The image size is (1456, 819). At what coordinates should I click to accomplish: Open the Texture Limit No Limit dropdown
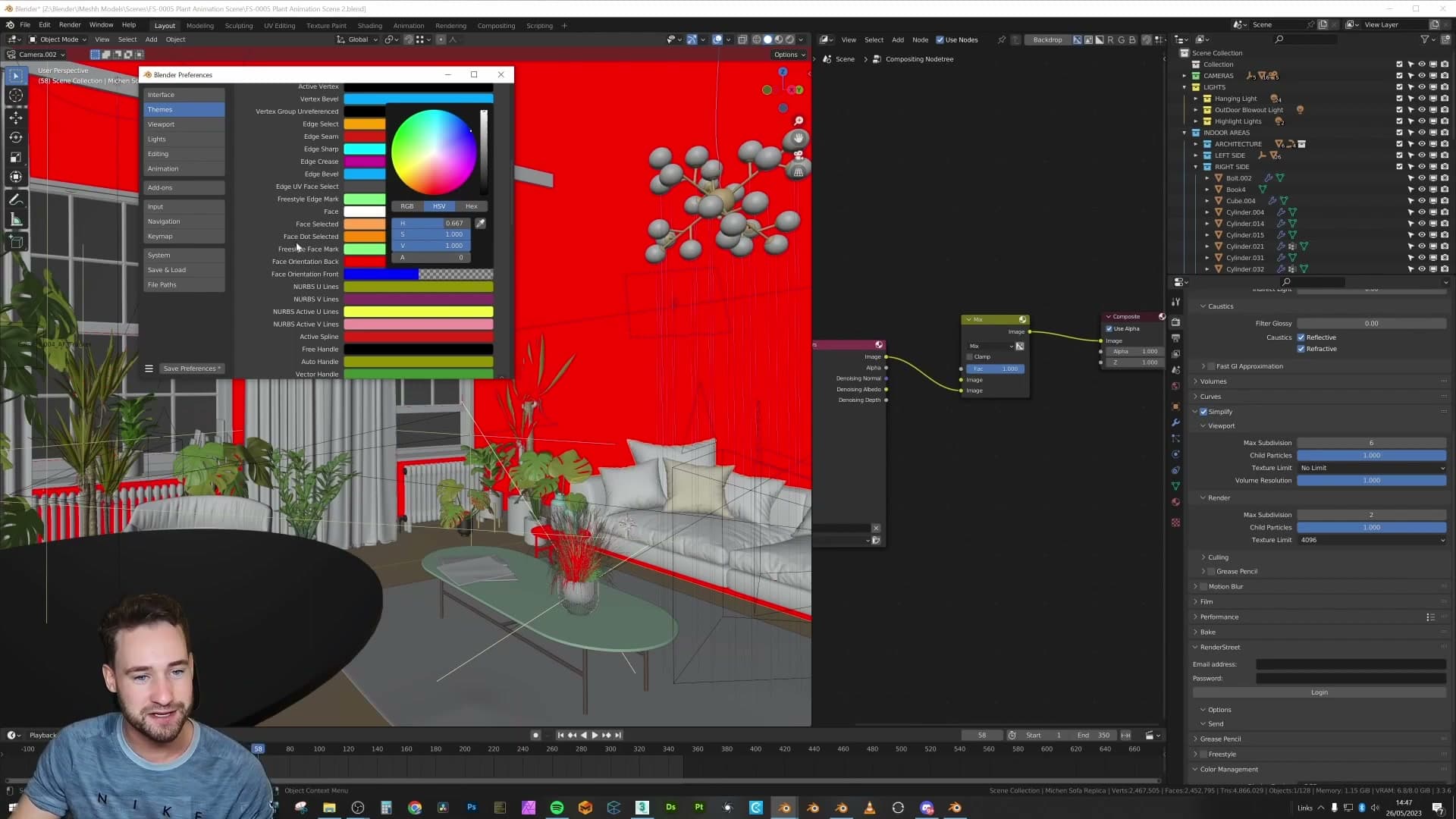point(1372,468)
